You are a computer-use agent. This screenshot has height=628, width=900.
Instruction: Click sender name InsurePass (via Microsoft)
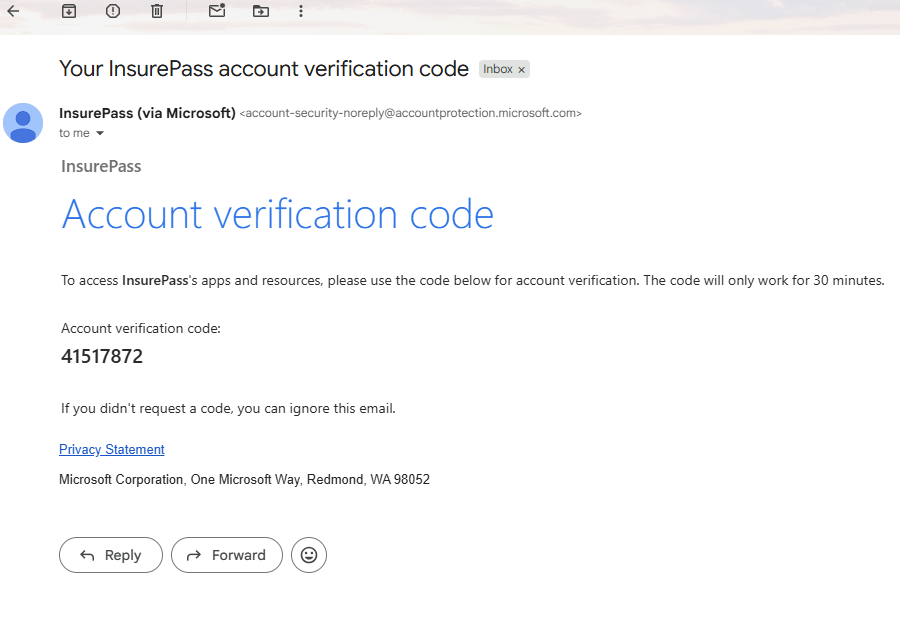click(147, 113)
